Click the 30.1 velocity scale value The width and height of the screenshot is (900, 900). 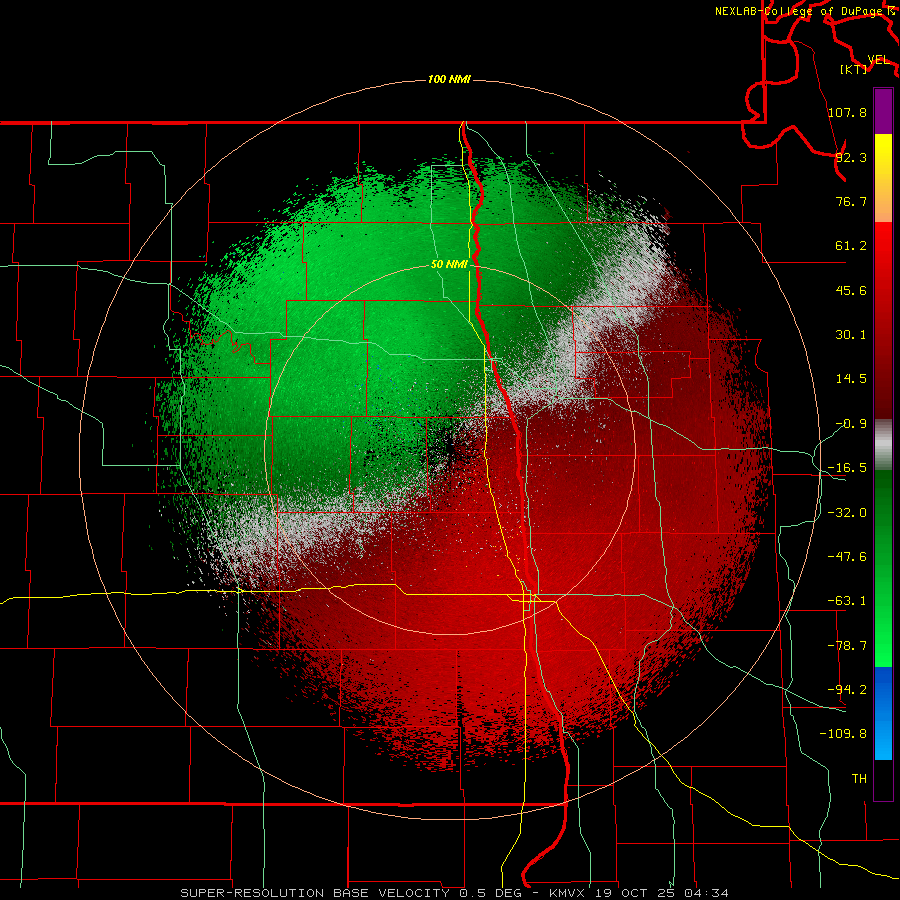click(x=851, y=335)
